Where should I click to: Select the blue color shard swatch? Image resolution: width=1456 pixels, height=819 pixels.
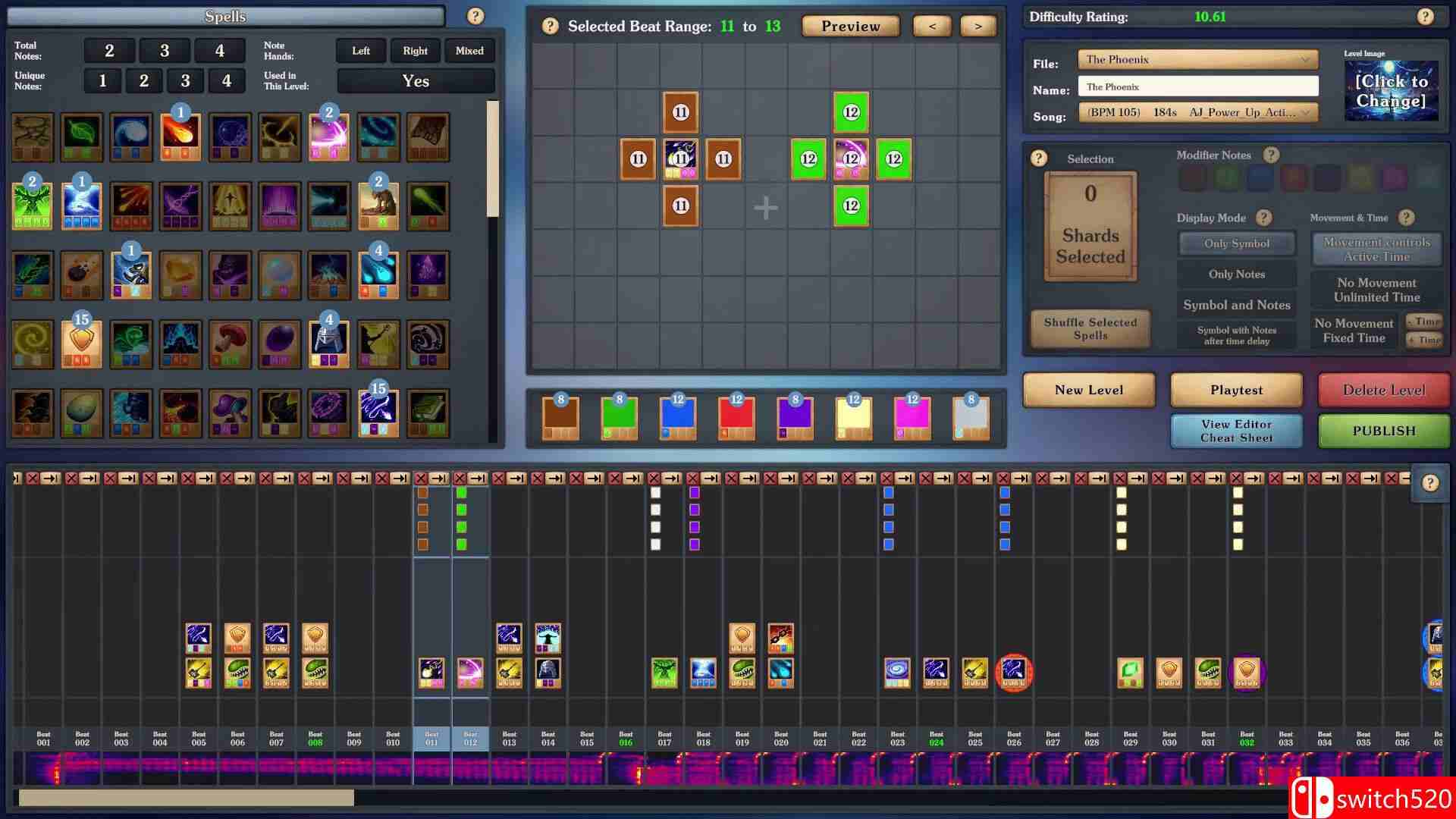677,417
